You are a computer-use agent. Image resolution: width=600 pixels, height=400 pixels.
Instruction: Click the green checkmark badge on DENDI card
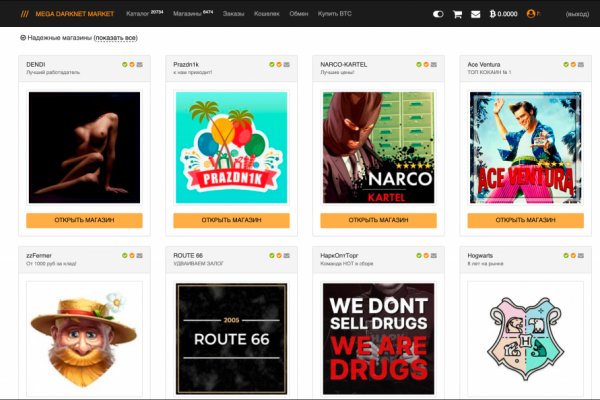[x=125, y=64]
